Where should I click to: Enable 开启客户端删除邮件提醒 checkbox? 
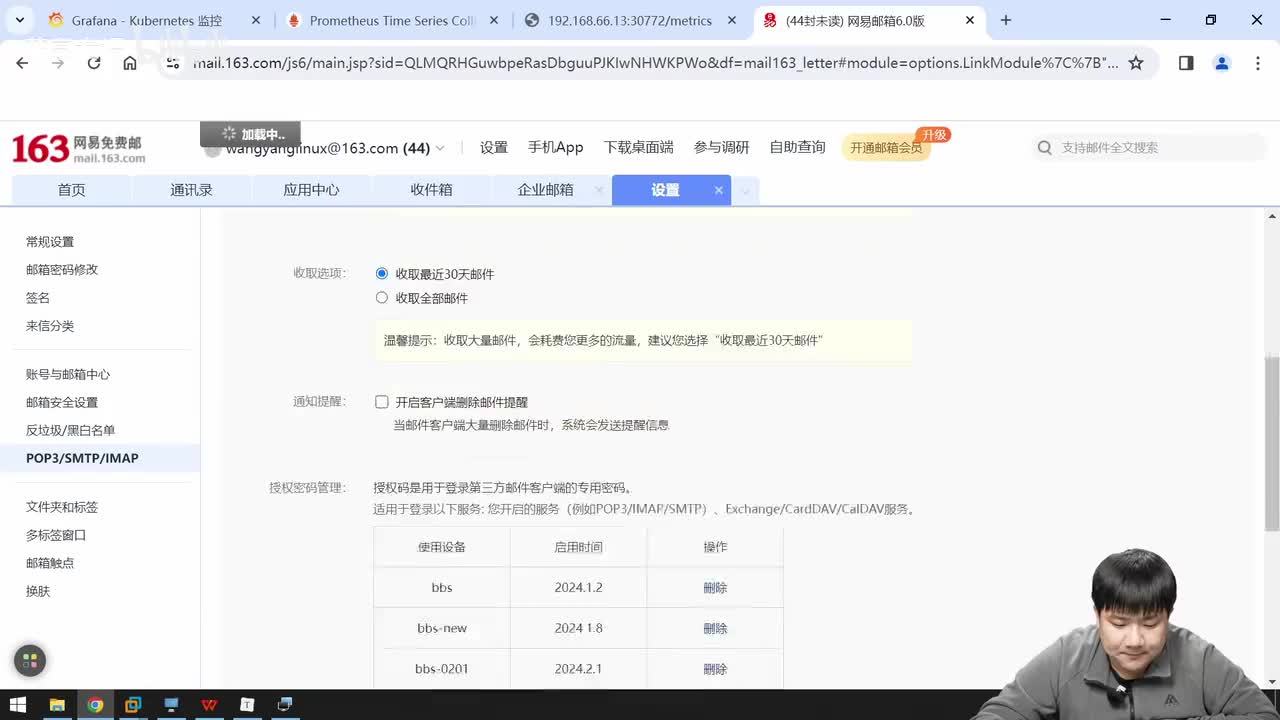pyautogui.click(x=381, y=402)
